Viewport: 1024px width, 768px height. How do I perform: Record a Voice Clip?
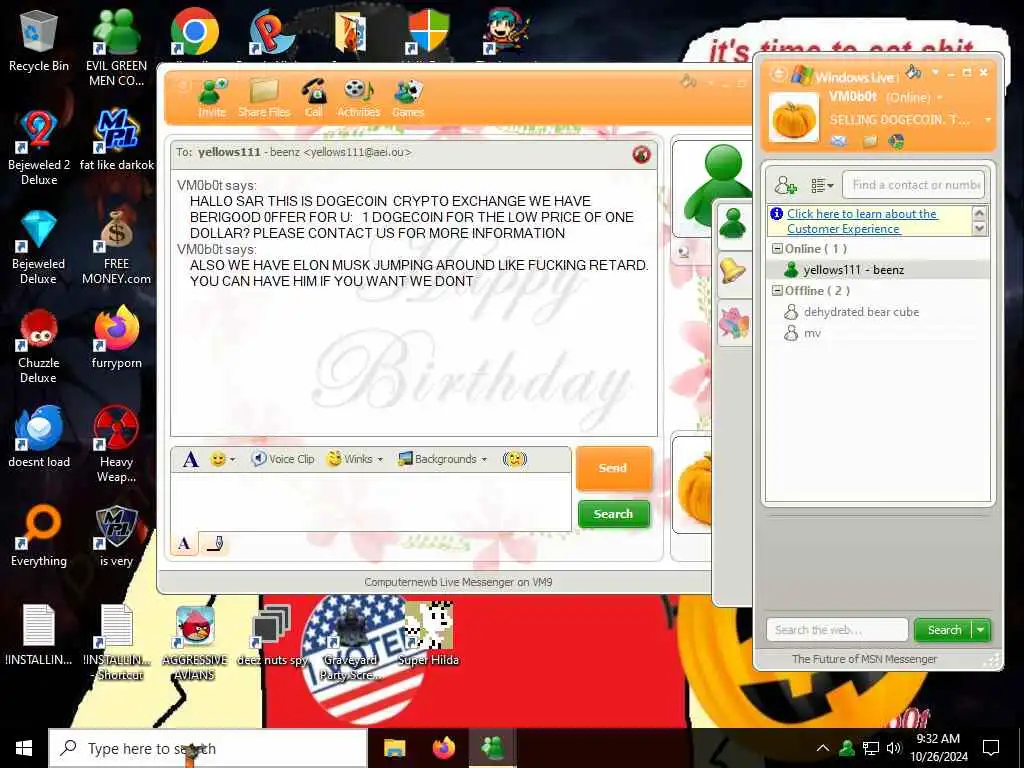283,459
